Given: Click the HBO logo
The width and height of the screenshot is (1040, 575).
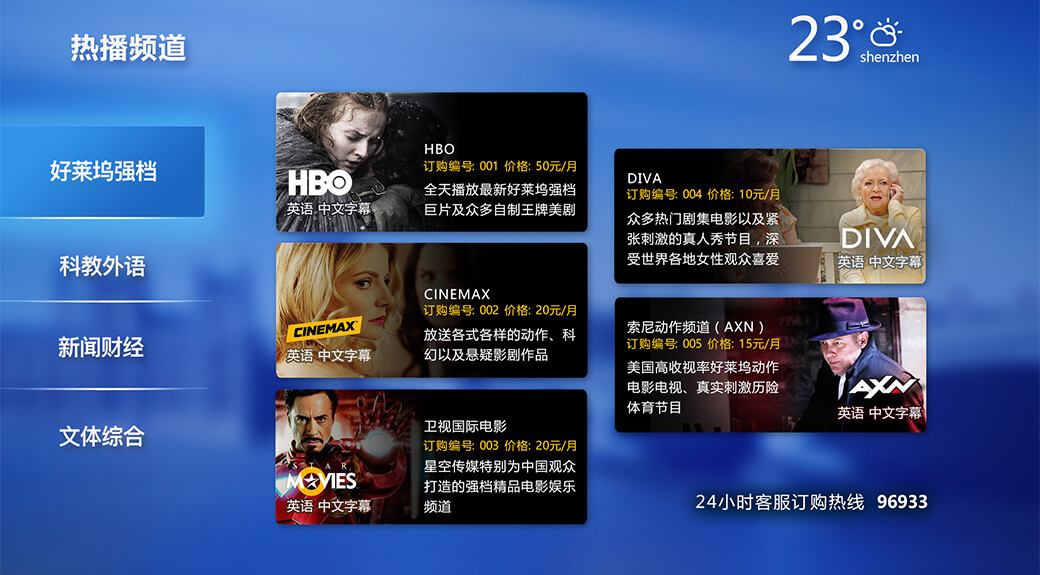Looking at the screenshot, I should tap(320, 183).
